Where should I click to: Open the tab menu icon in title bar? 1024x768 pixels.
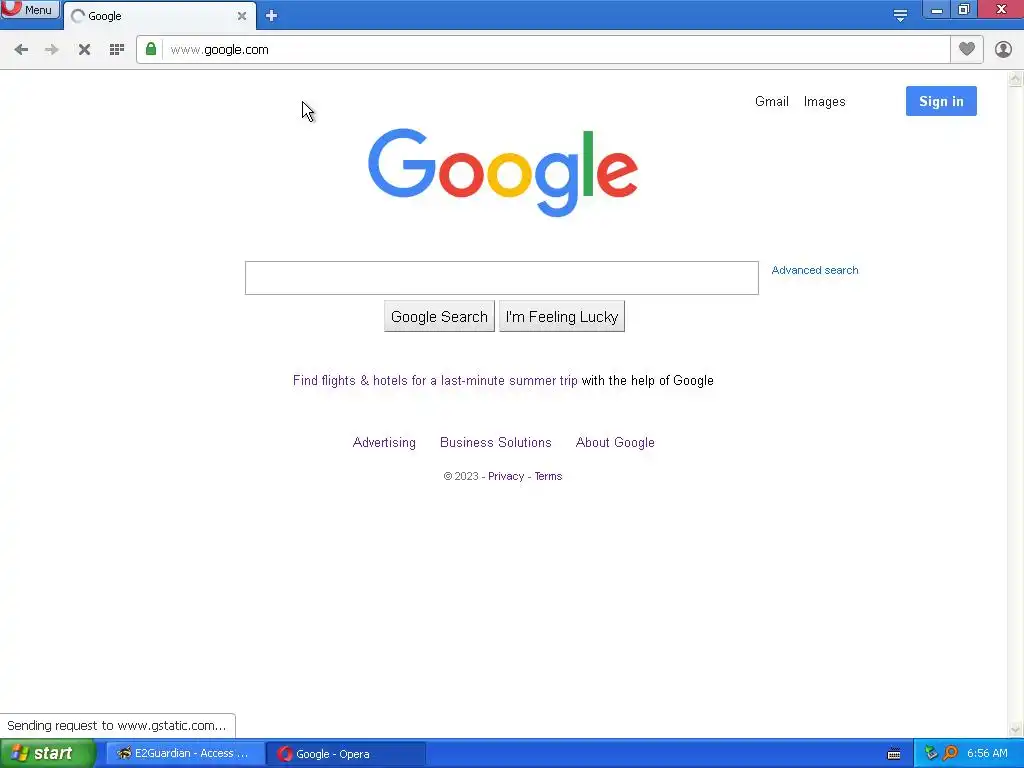900,16
